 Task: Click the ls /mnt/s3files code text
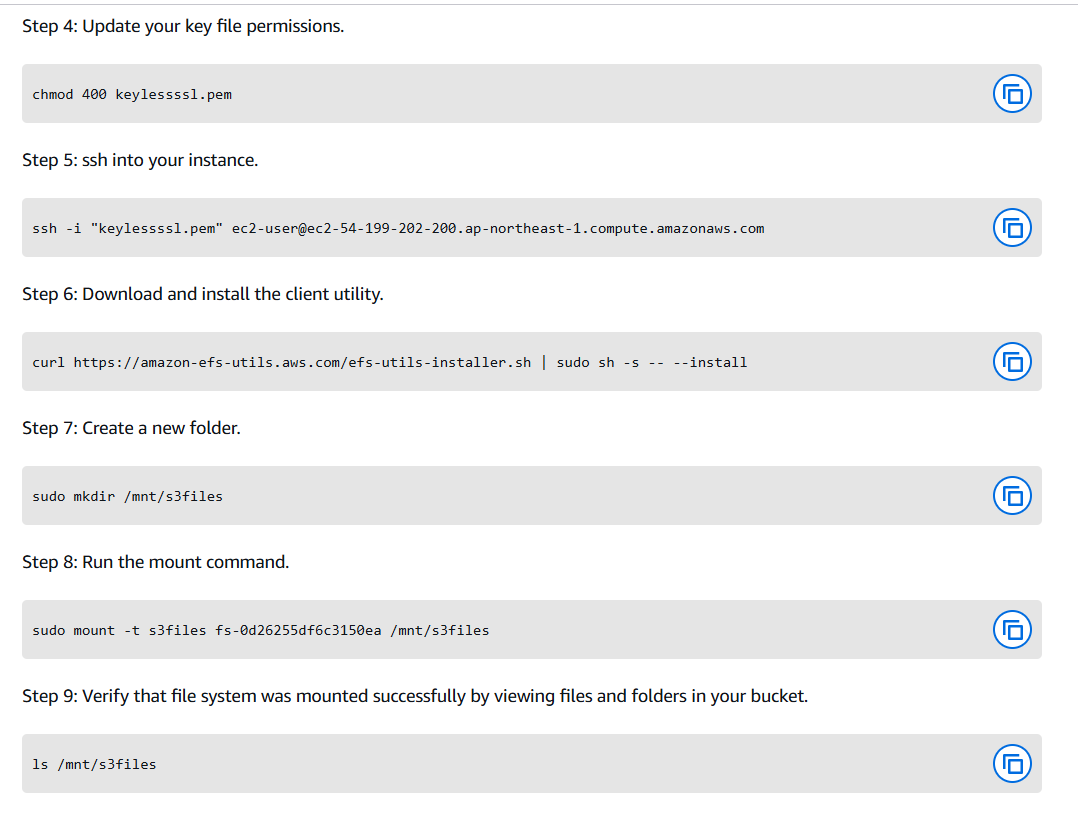tap(94, 764)
